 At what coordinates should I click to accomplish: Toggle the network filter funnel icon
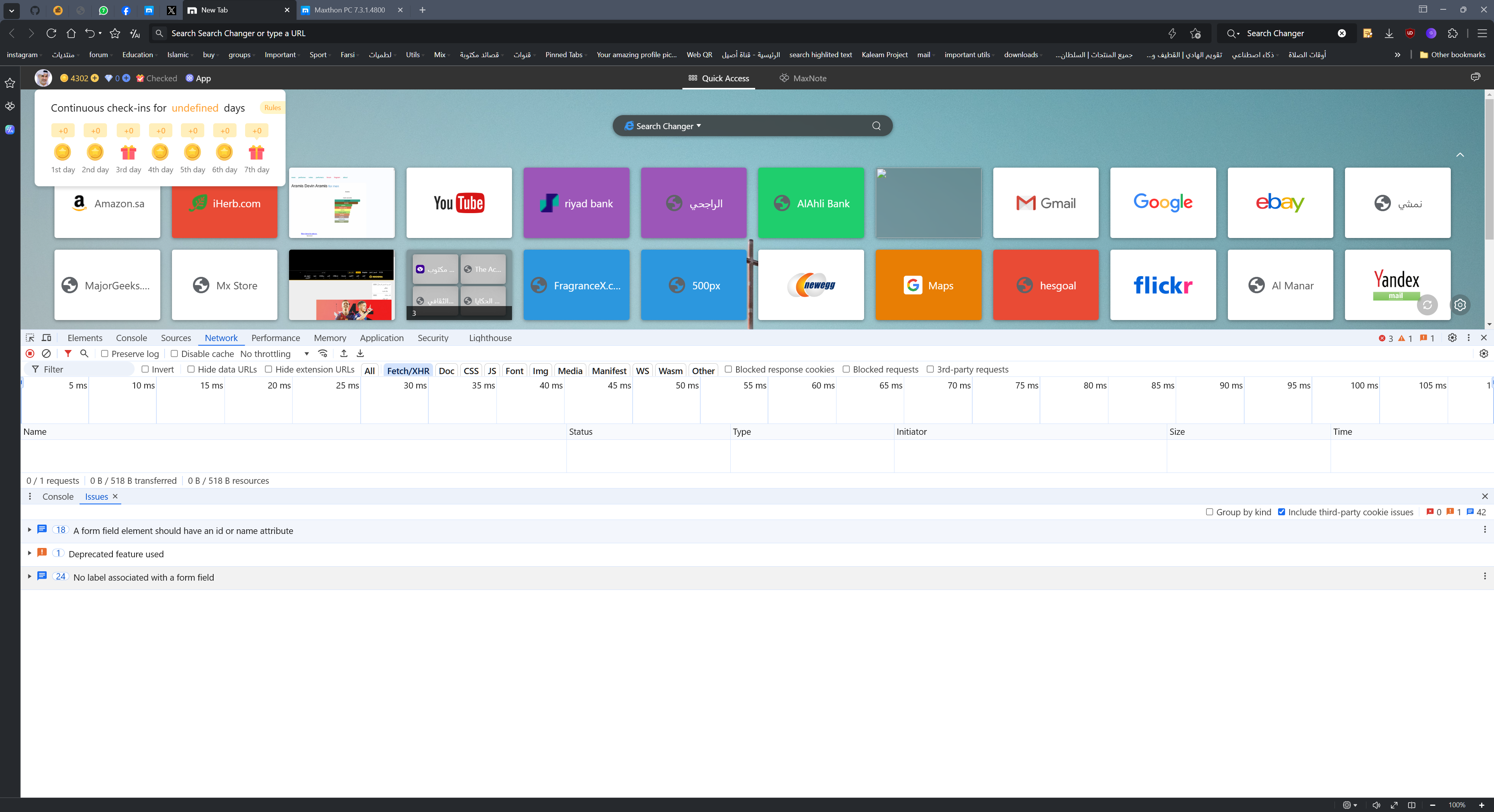click(68, 353)
